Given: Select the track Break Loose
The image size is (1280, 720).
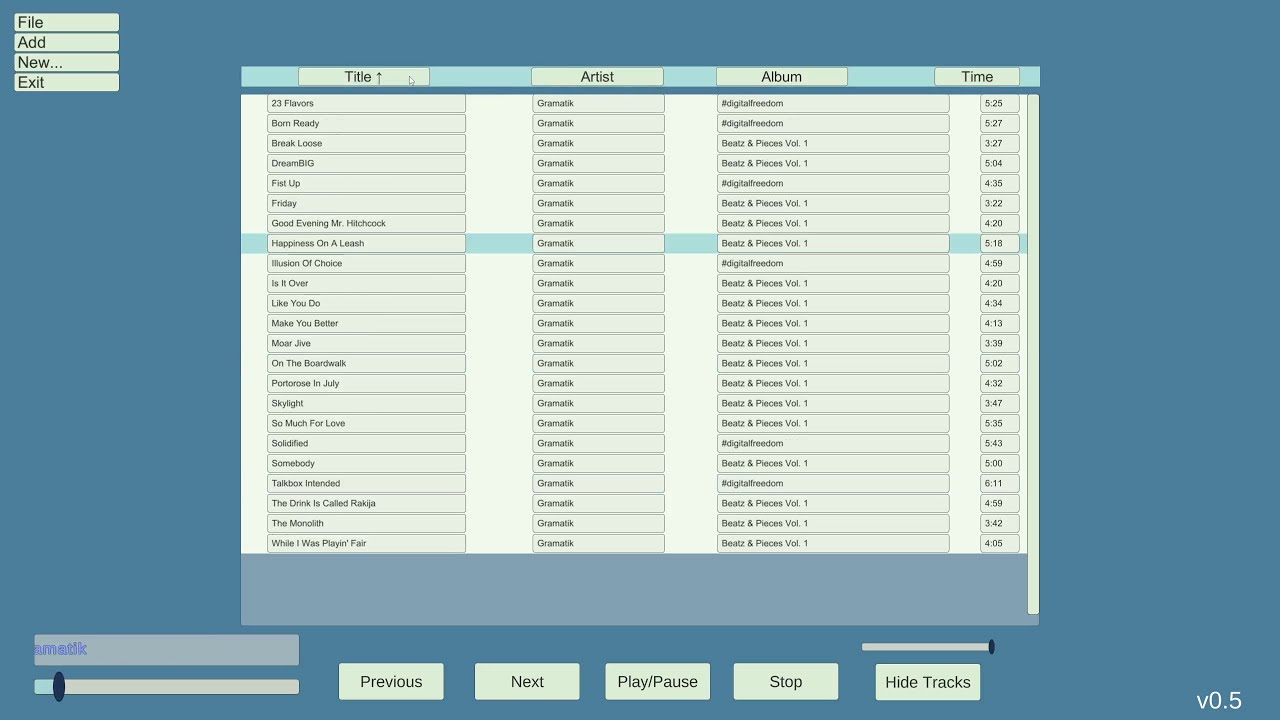Looking at the screenshot, I should (366, 143).
